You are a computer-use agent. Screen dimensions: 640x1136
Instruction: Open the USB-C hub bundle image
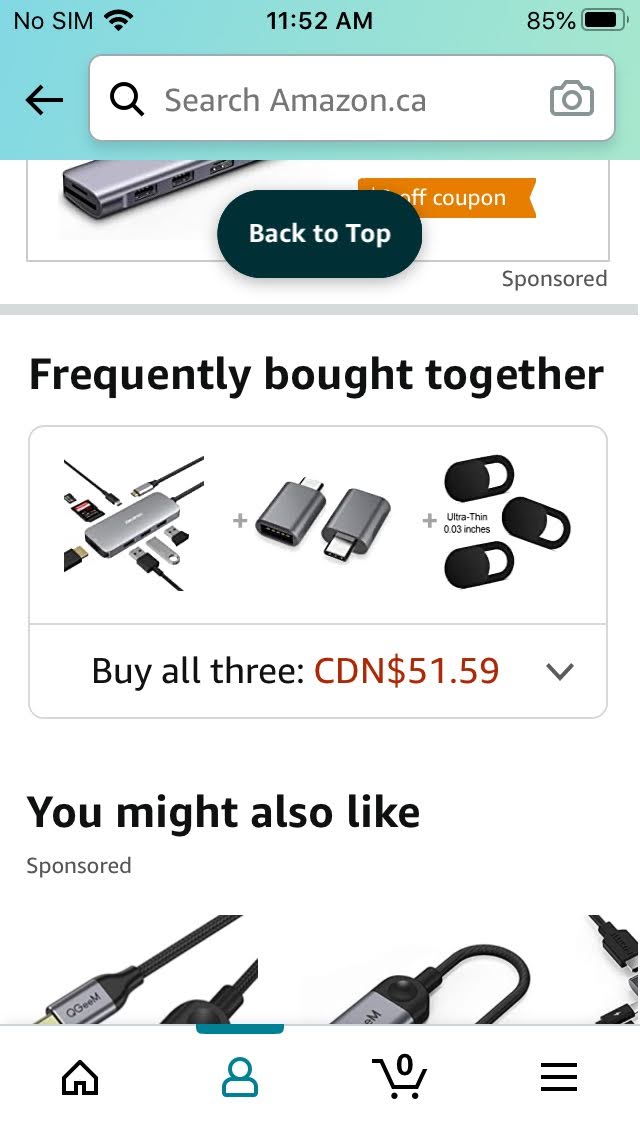(133, 523)
